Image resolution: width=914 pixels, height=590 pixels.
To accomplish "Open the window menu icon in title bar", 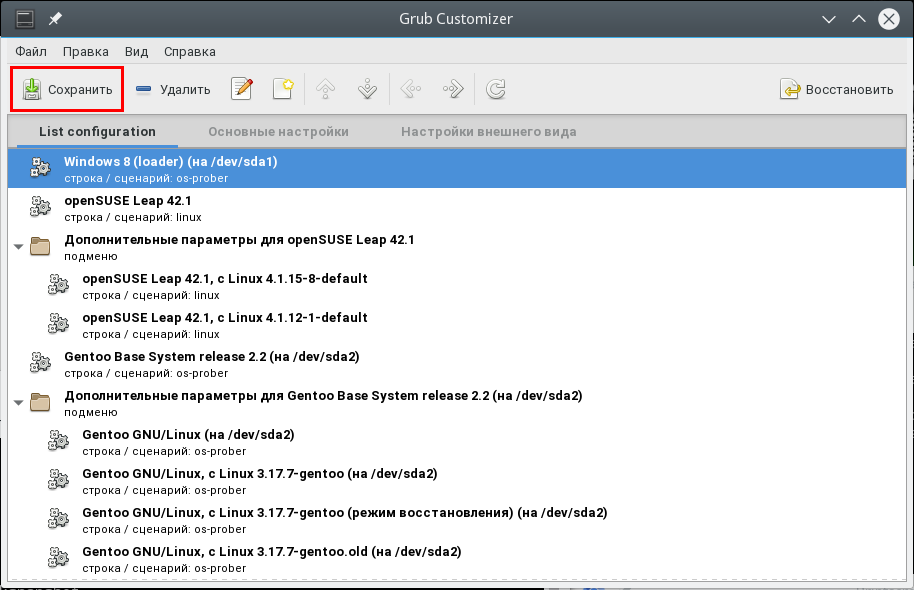I will pyautogui.click(x=25, y=19).
